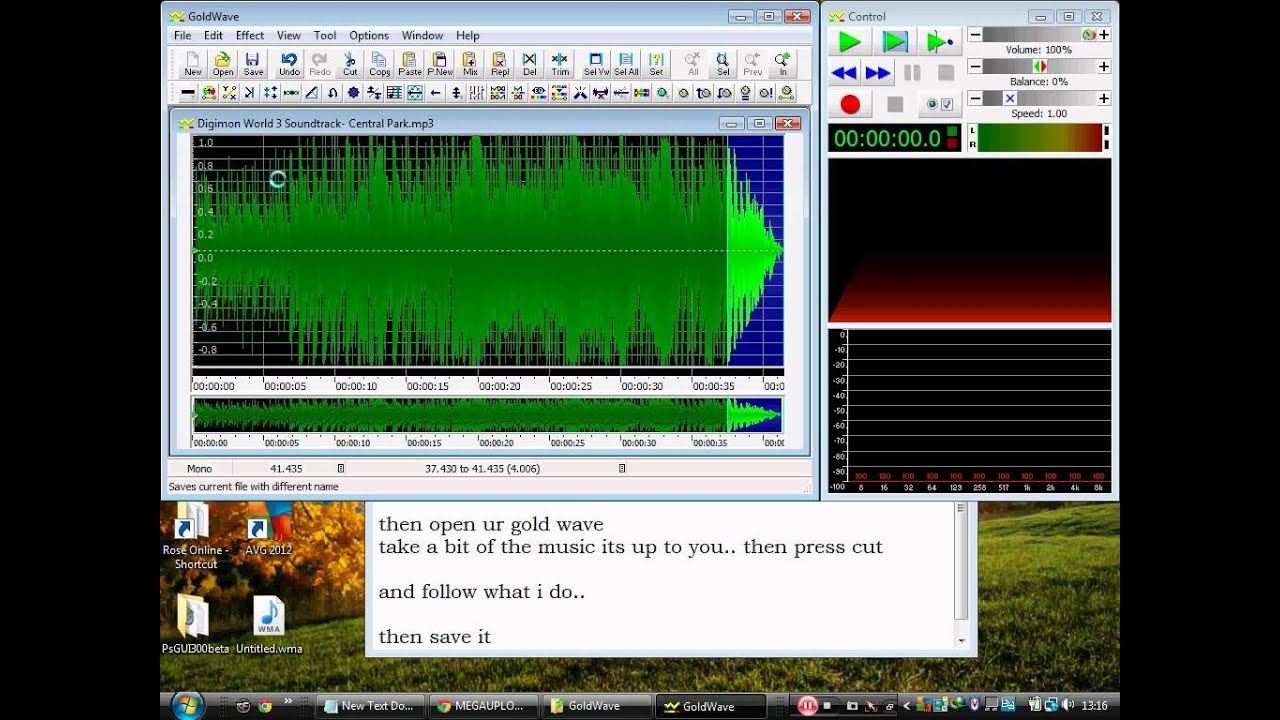This screenshot has height=720, width=1280.
Task: Click the Play selection button in Control
Action: click(895, 42)
